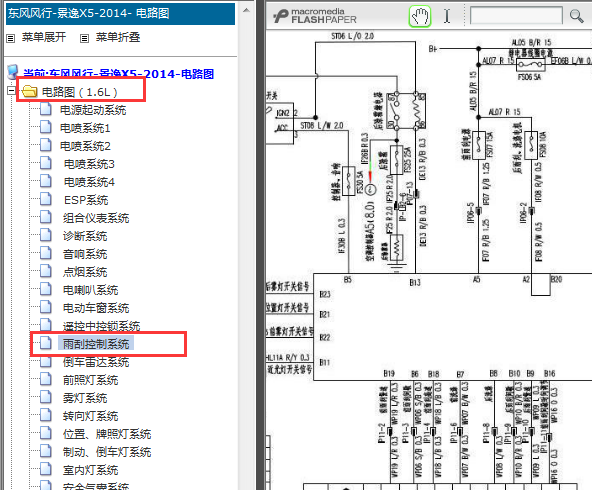
Task: Click the 菜单展开 expand menu button
Action: tap(44, 37)
